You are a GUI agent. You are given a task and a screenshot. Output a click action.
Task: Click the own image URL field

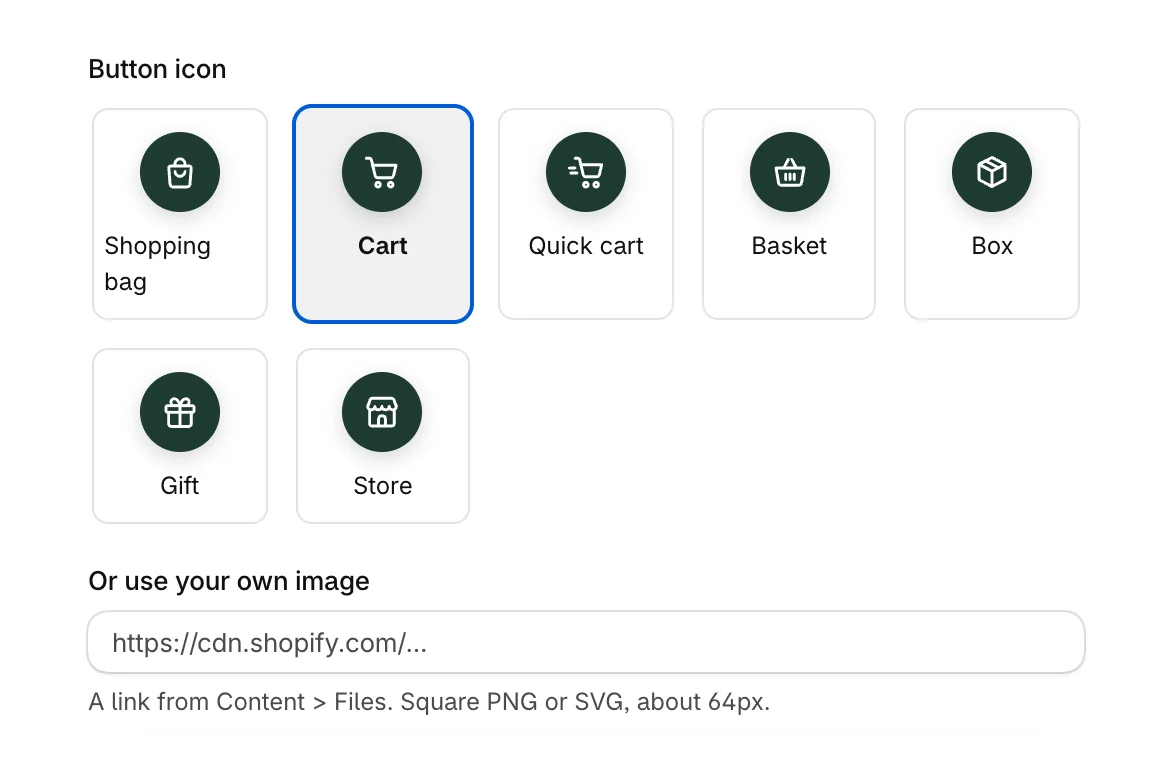coord(586,642)
